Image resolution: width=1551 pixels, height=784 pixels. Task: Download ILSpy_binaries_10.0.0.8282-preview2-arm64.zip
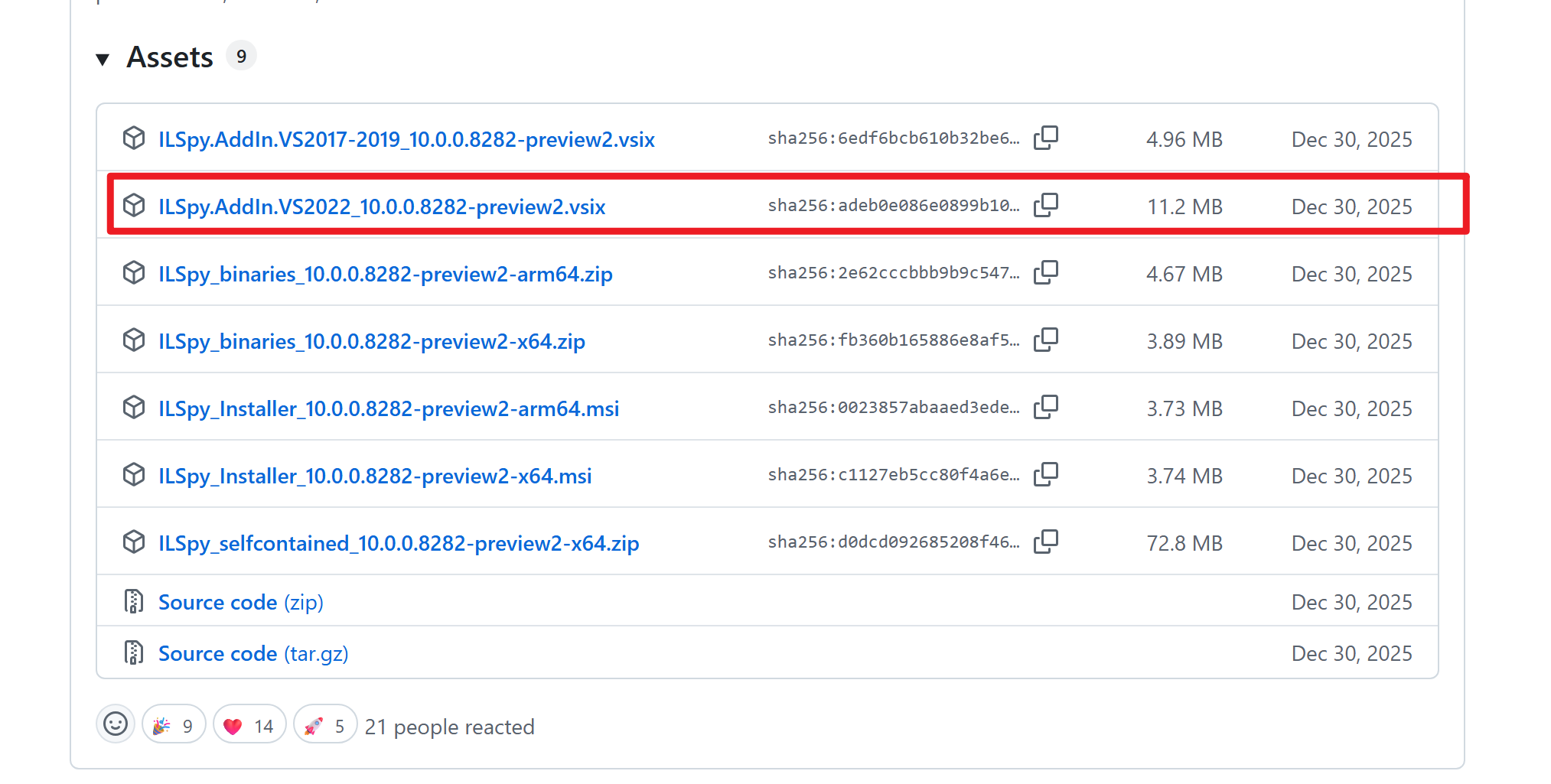tap(386, 275)
